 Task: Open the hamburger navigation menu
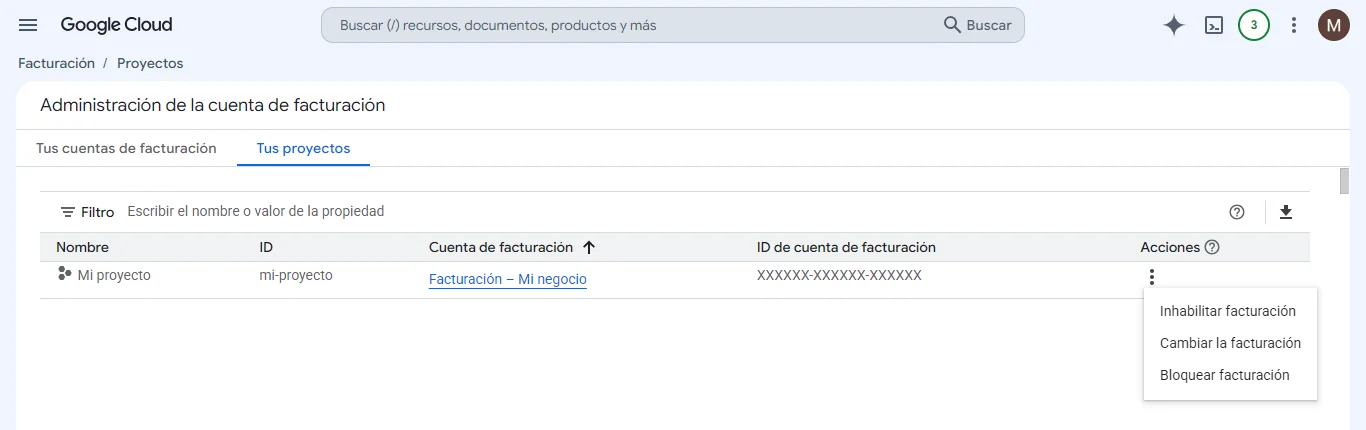tap(28, 25)
